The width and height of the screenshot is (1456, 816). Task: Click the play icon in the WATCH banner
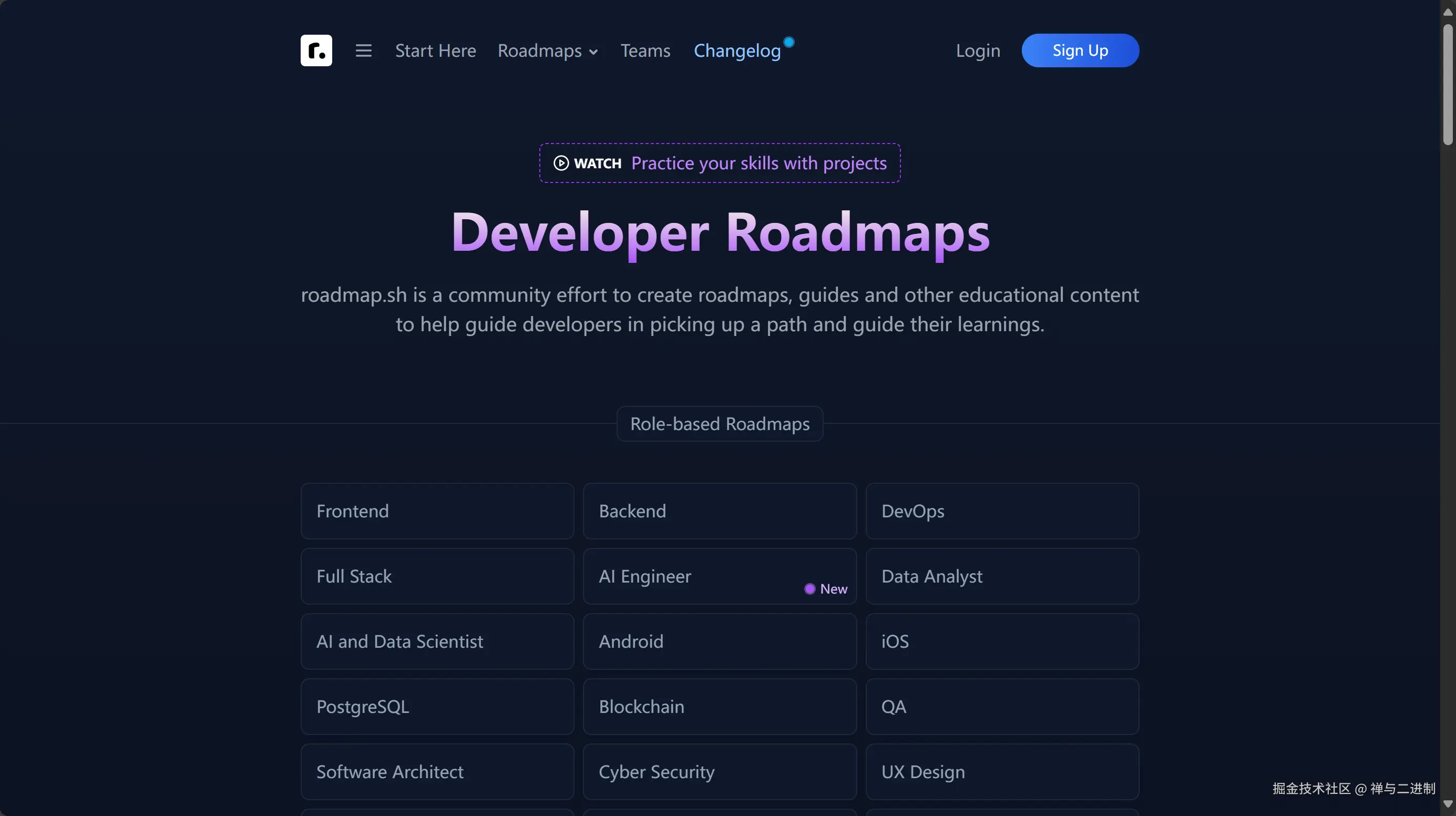click(x=560, y=163)
